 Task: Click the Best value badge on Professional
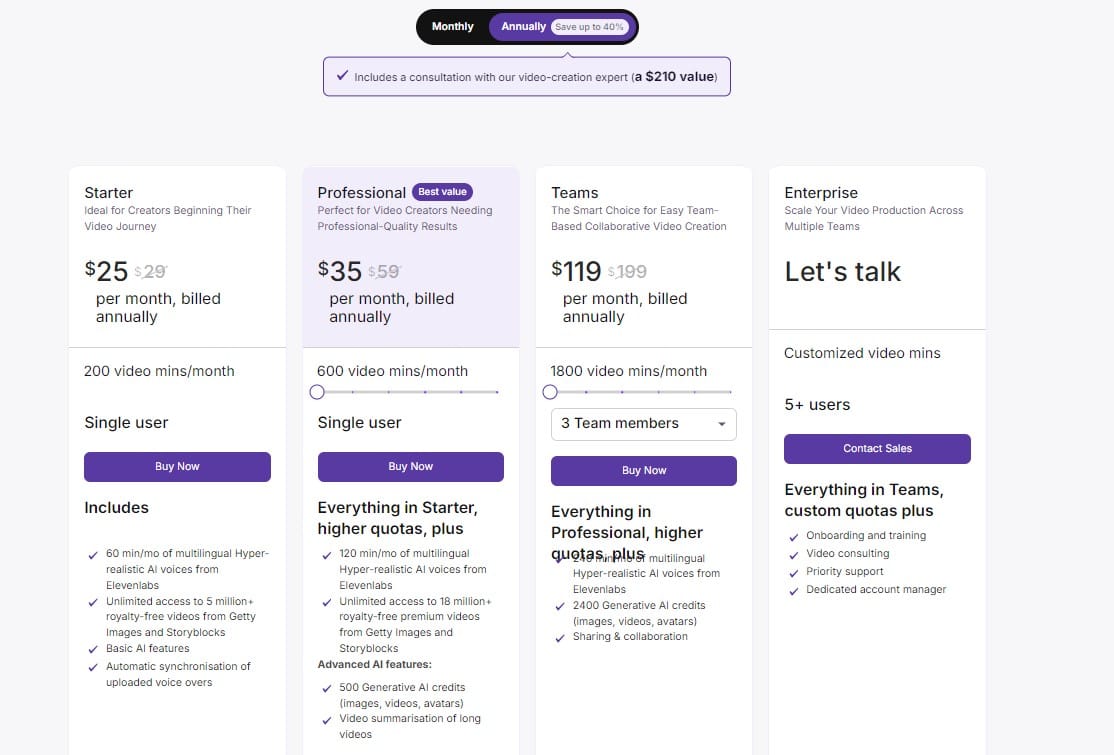[x=442, y=192]
